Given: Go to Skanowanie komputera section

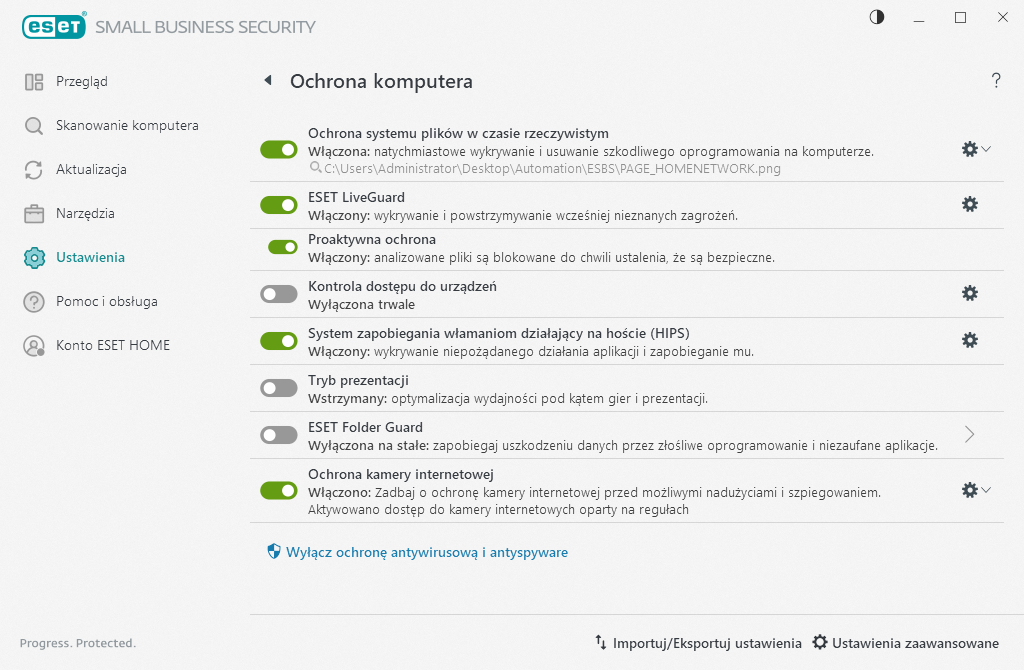Looking at the screenshot, I should tap(127, 126).
